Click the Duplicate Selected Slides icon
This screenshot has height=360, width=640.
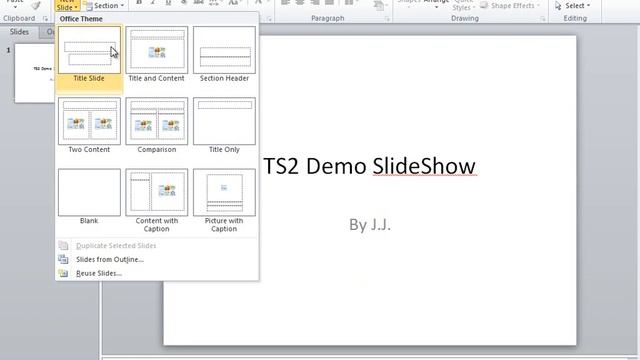pos(63,245)
